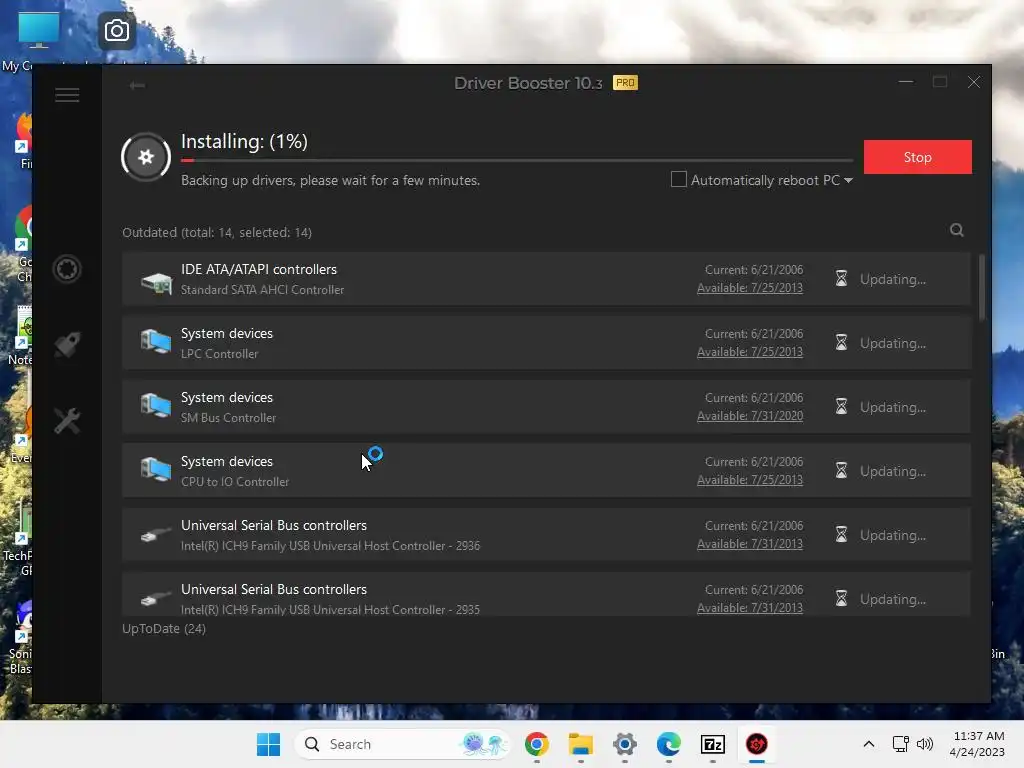Screen dimensions: 1024x768
Task: Click the Outdated (total: 14, selected: 14) label
Action: pyautogui.click(x=217, y=232)
